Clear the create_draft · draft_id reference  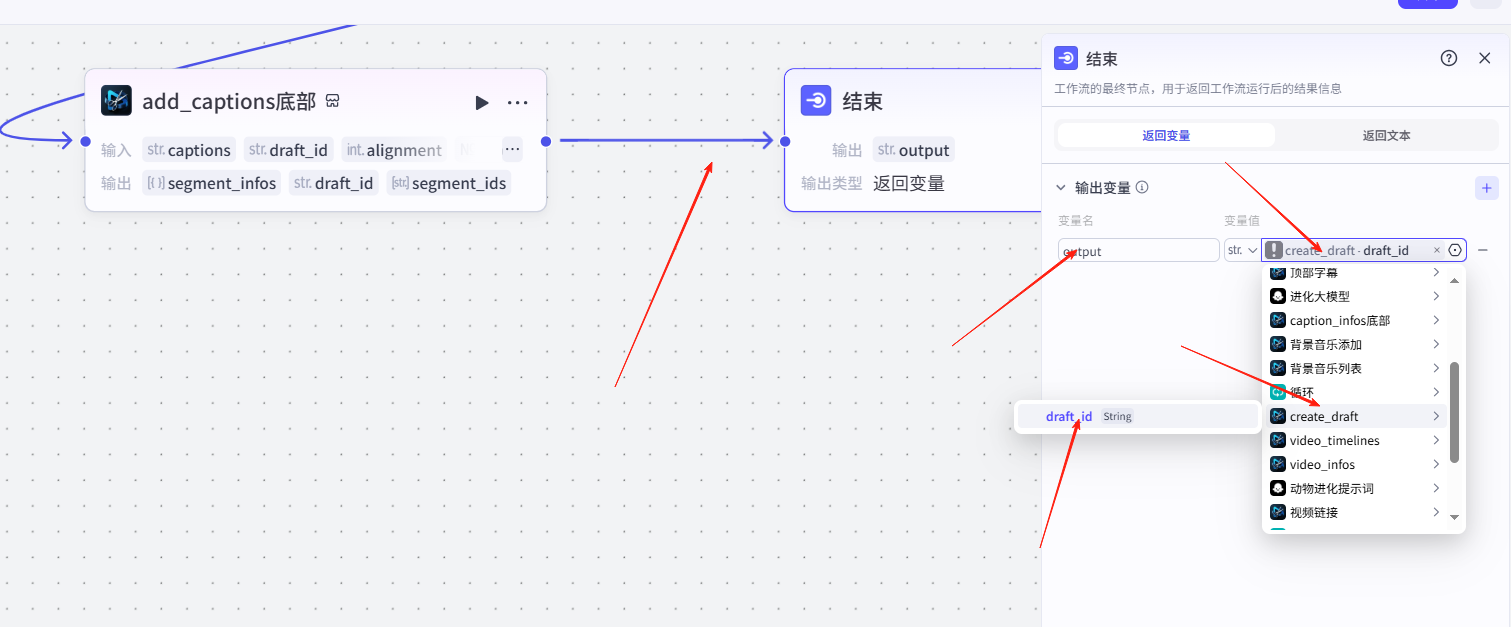(x=1437, y=250)
